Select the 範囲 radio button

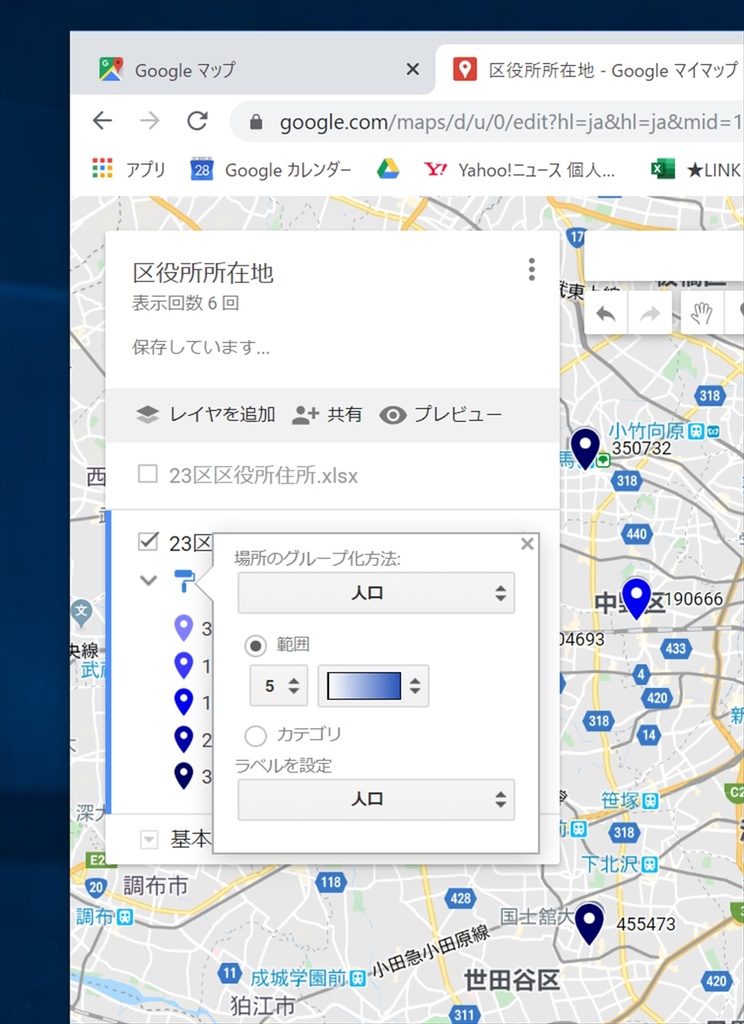[255, 646]
